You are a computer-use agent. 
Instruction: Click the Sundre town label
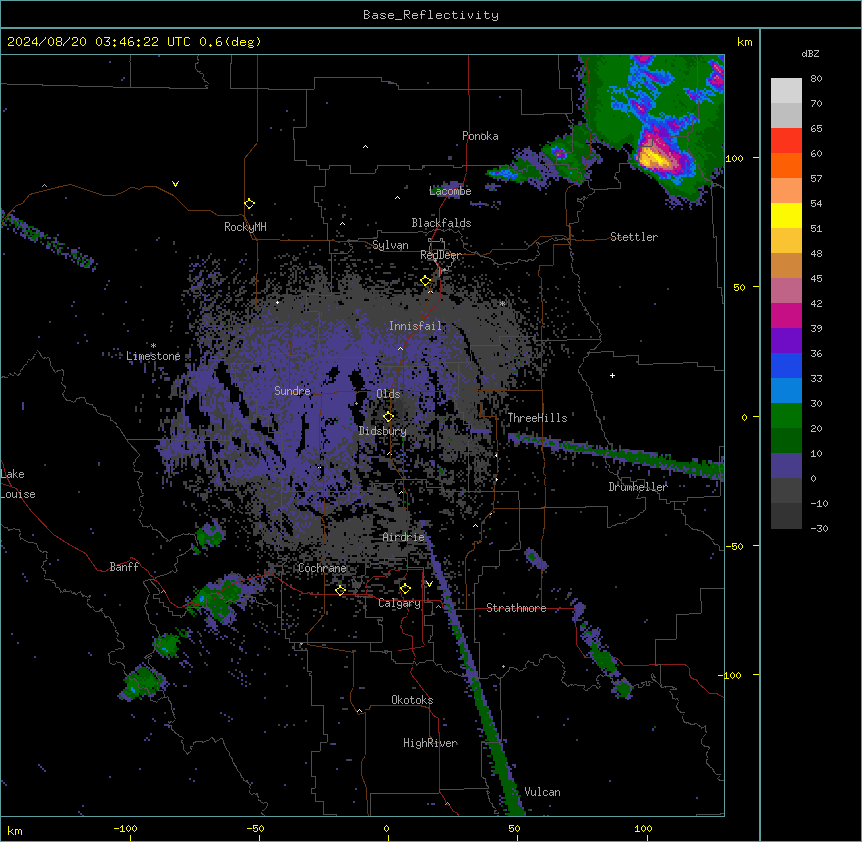[292, 391]
